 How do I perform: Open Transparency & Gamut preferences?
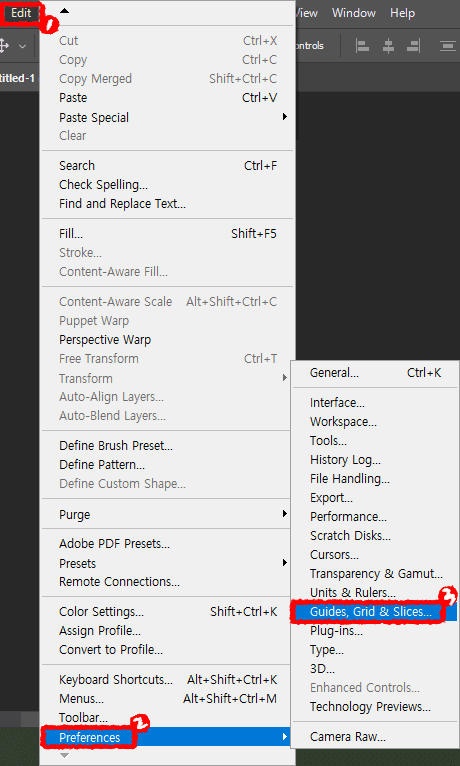point(375,574)
